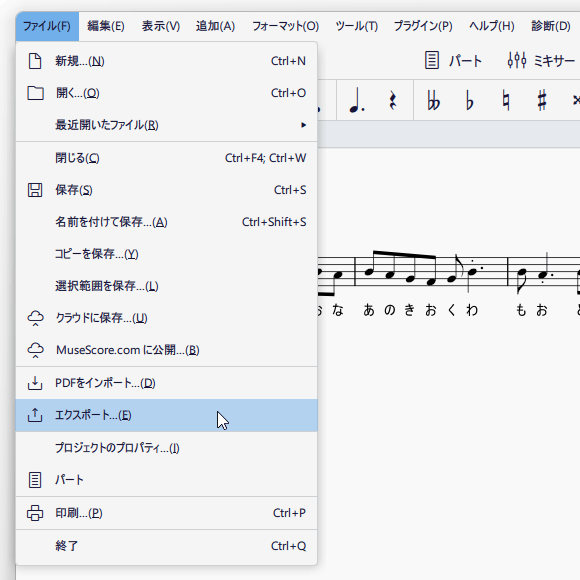Click the lyric syllable く in score
This screenshot has height=580, width=580.
[x=451, y=310]
